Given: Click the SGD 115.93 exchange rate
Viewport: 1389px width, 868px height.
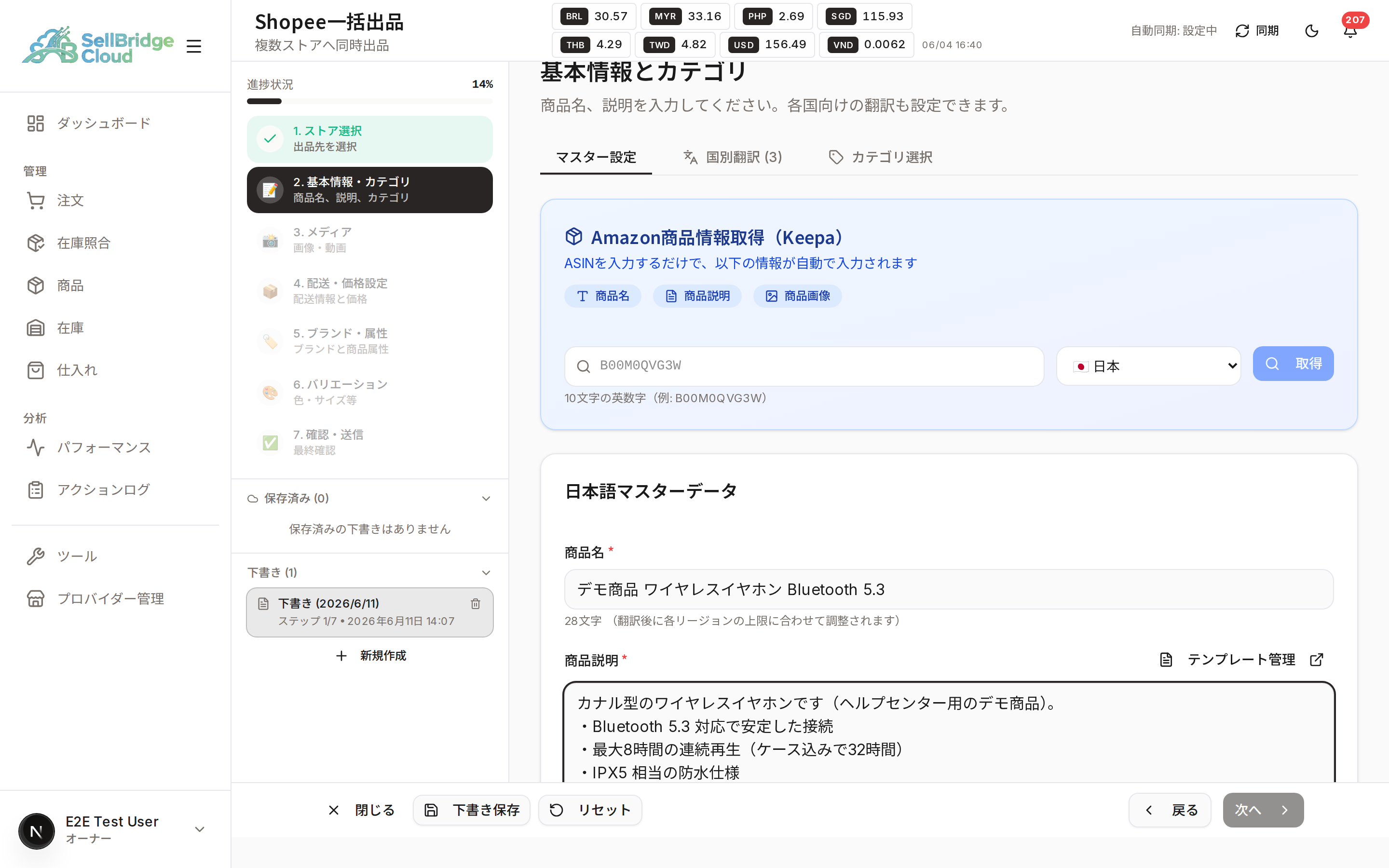Looking at the screenshot, I should click(x=864, y=16).
